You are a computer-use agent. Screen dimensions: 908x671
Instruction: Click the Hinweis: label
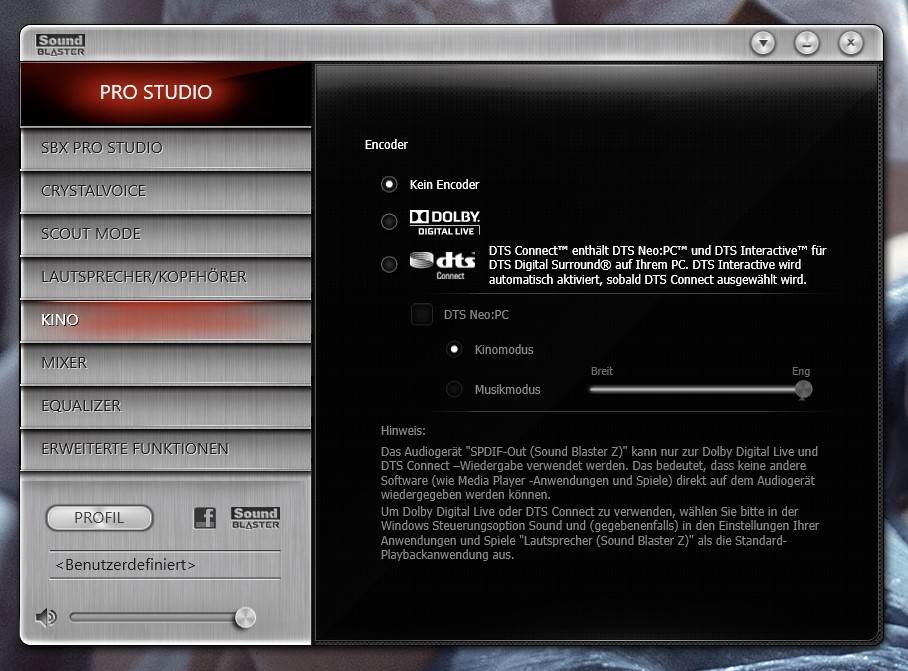point(403,431)
